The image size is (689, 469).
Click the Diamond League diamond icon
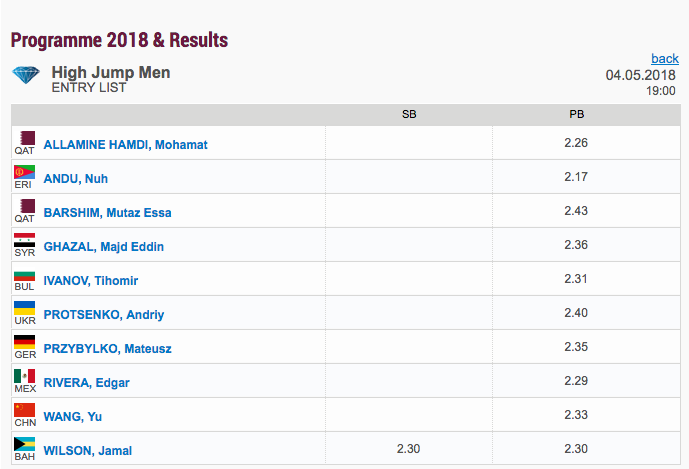tap(26, 76)
